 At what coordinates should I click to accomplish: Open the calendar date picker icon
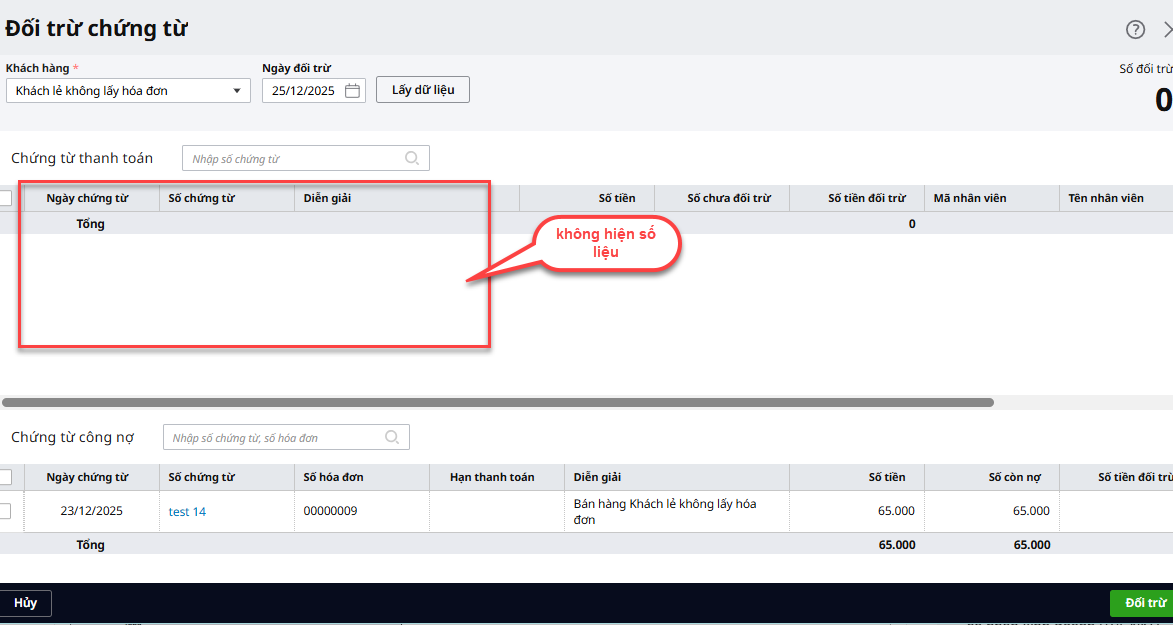[x=352, y=91]
